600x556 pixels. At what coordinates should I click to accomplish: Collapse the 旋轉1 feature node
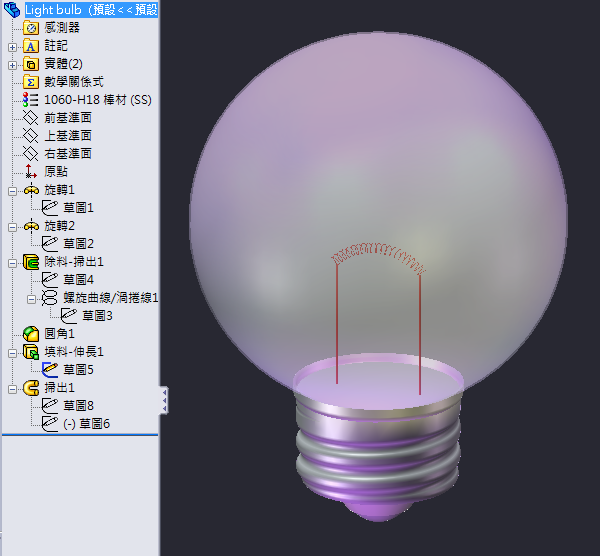tap(12, 191)
